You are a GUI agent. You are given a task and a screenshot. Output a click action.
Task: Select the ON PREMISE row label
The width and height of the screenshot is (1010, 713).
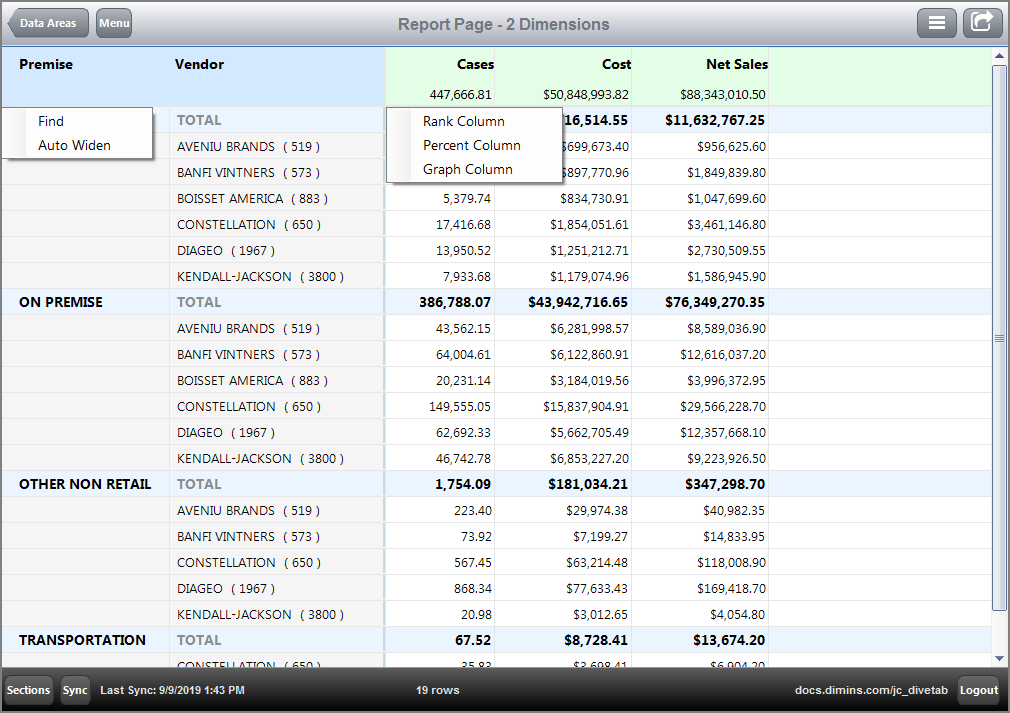(61, 302)
